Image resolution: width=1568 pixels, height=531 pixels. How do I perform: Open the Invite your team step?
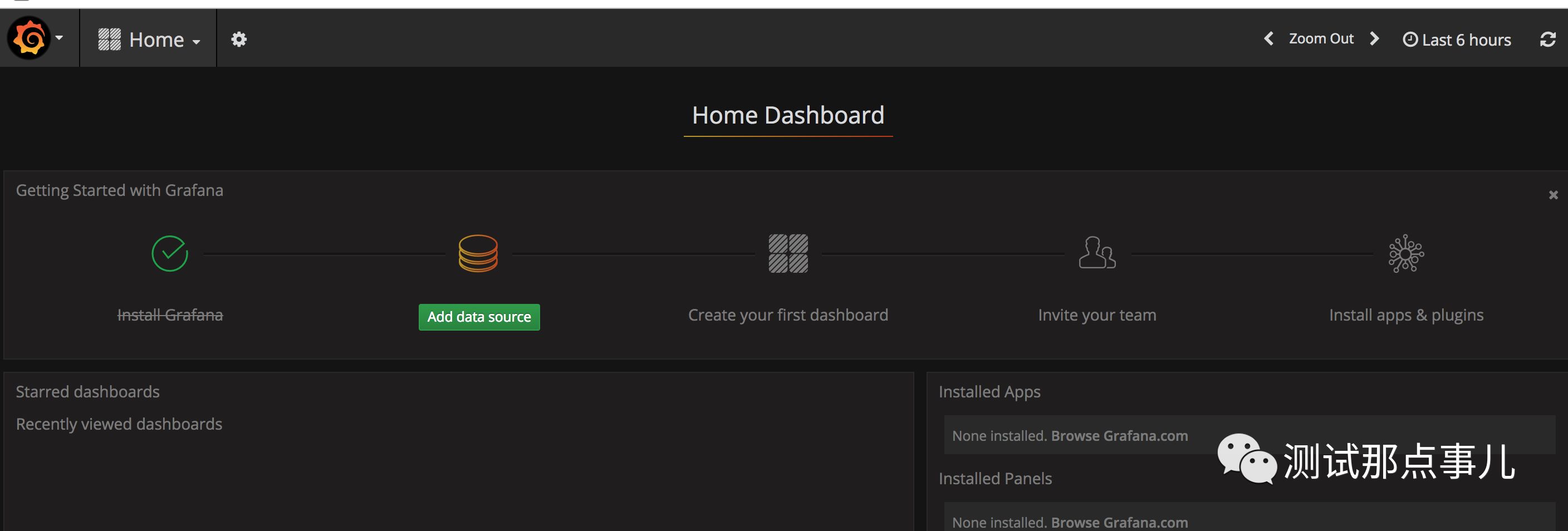1097,315
